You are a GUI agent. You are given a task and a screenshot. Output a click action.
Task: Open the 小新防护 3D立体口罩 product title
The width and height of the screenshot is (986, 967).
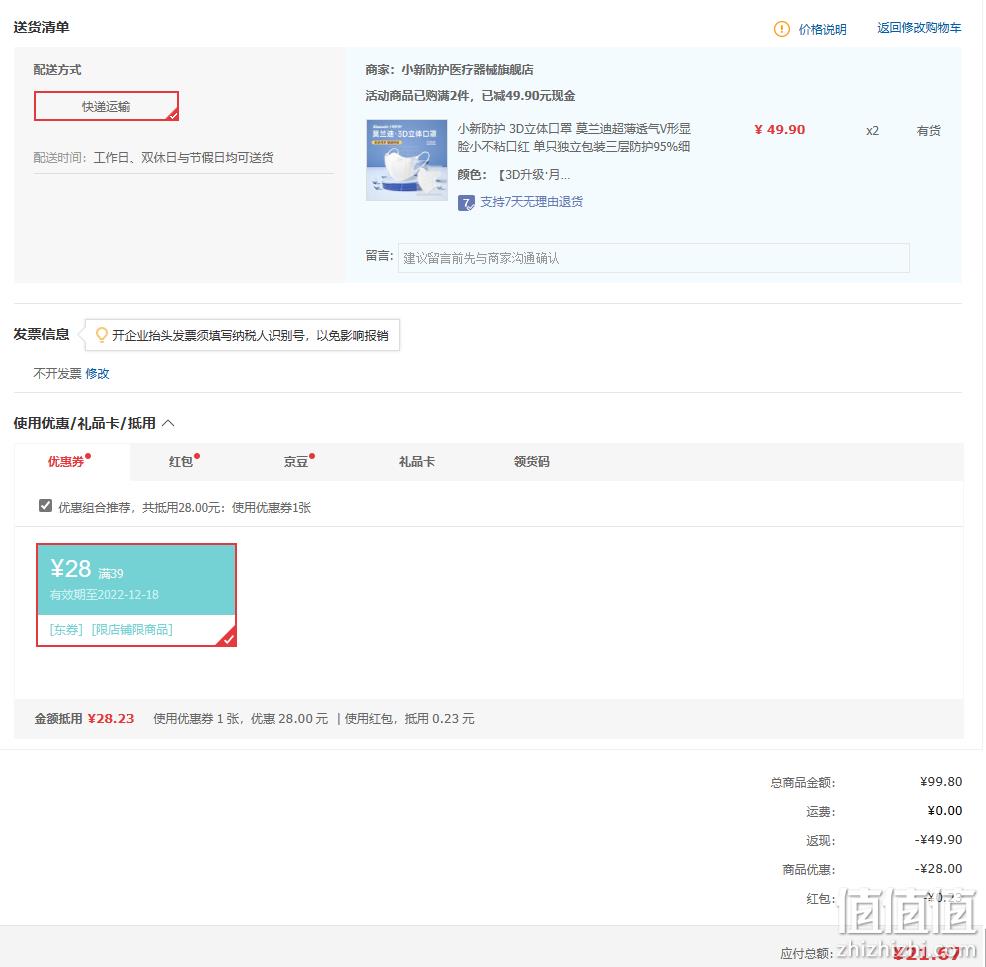pyautogui.click(x=573, y=138)
